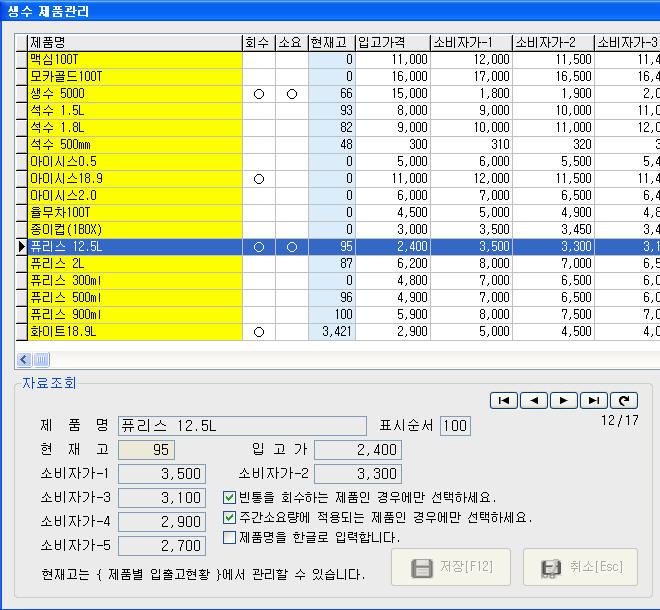Click the horizontal scrollbar left arrow

click(x=24, y=360)
